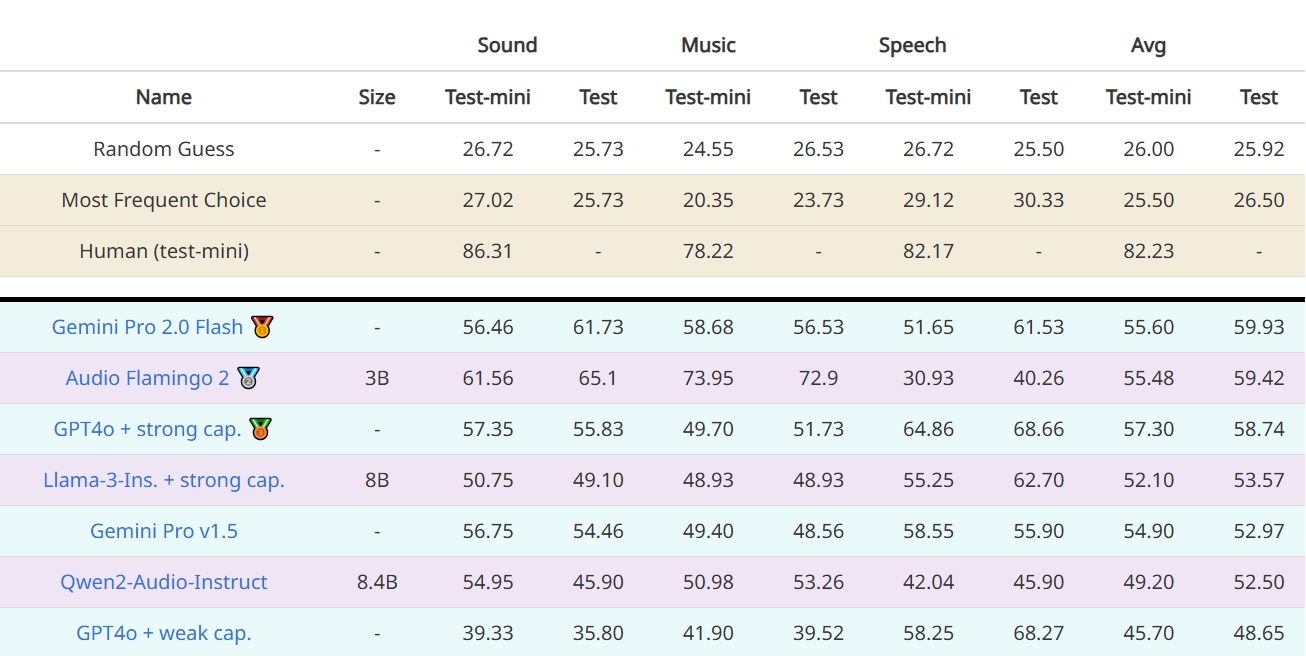Click the Music group header
1306x656 pixels.
tap(708, 45)
